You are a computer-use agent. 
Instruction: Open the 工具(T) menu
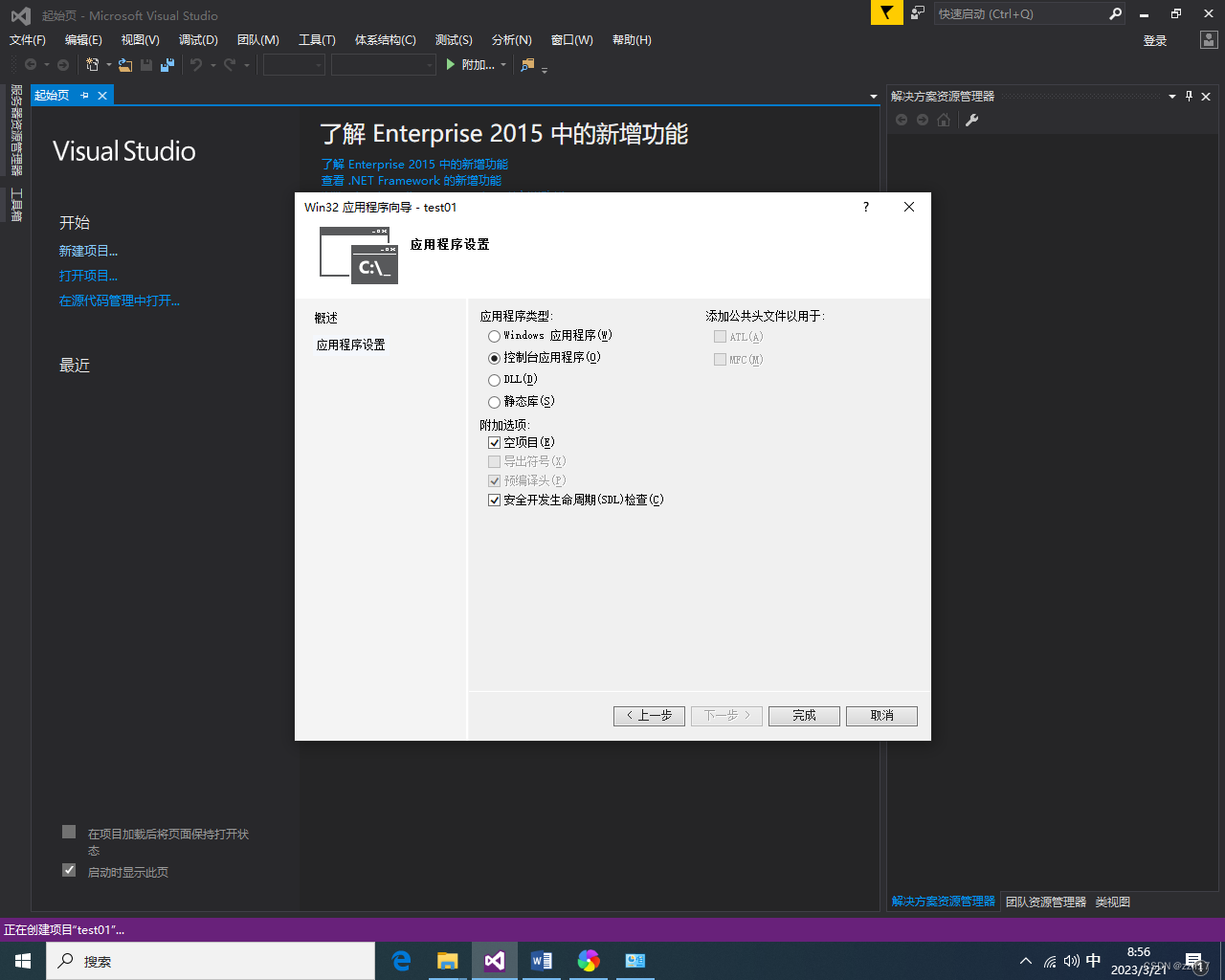[318, 39]
